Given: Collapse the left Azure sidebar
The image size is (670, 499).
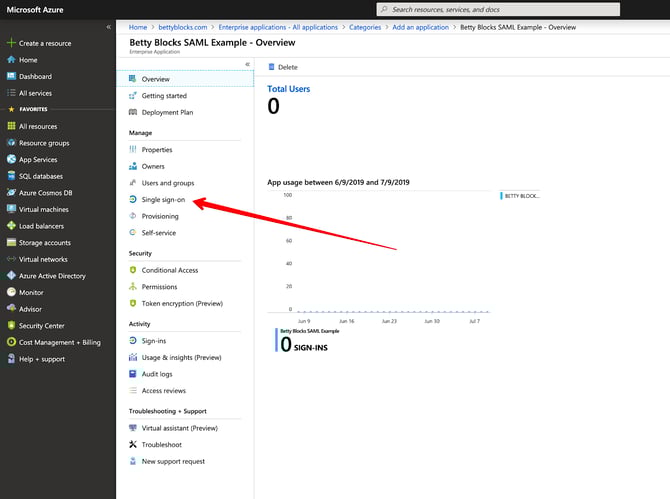Looking at the screenshot, I should 109,27.
